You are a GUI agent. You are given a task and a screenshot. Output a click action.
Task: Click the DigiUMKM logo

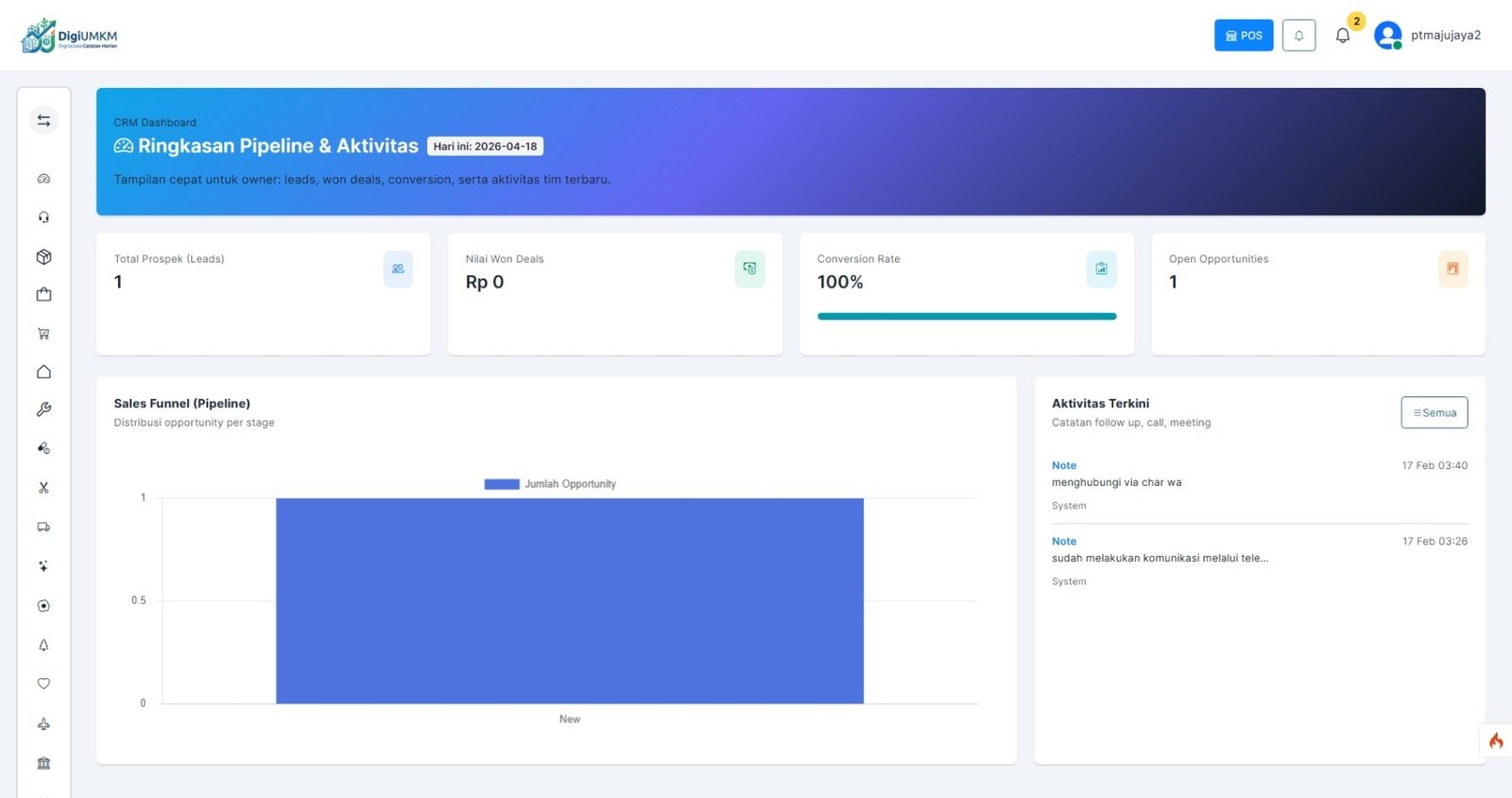[69, 36]
